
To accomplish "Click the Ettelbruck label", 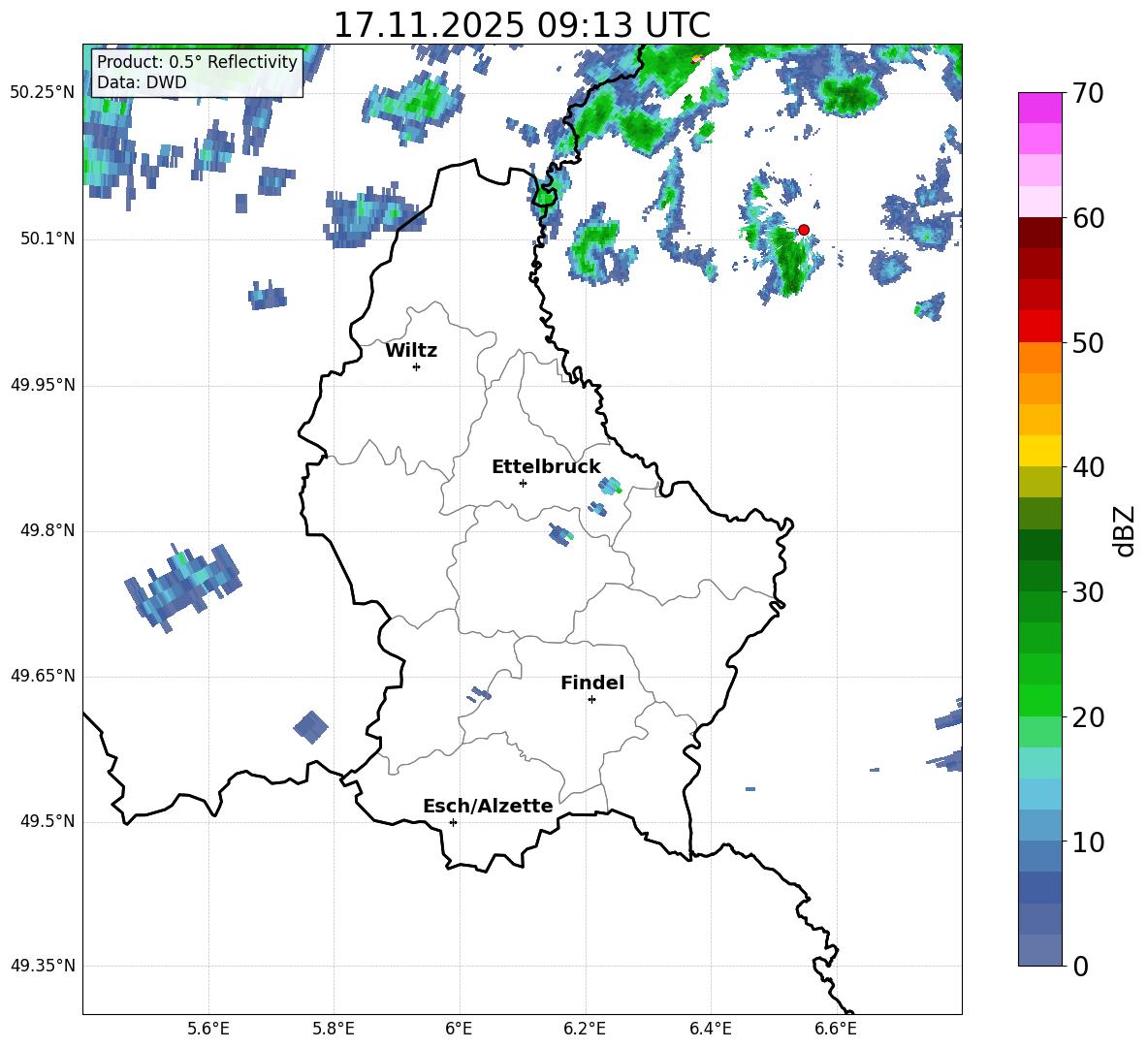I will (x=546, y=466).
